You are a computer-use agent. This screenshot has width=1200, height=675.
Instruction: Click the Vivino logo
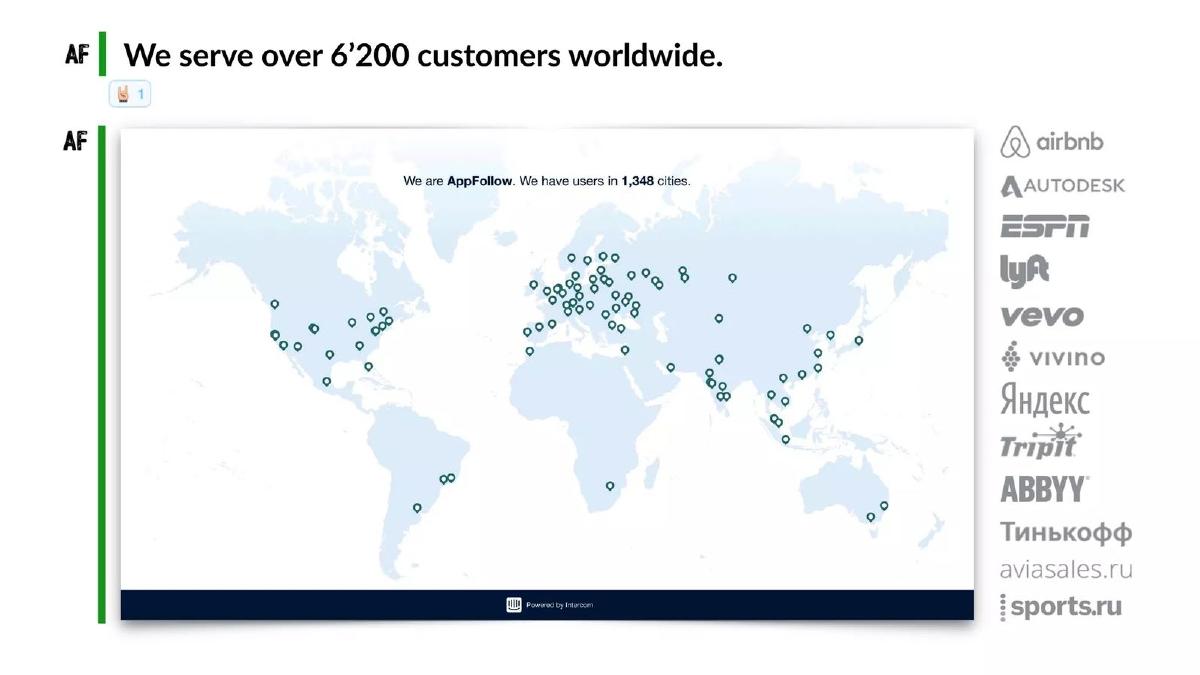(1053, 357)
